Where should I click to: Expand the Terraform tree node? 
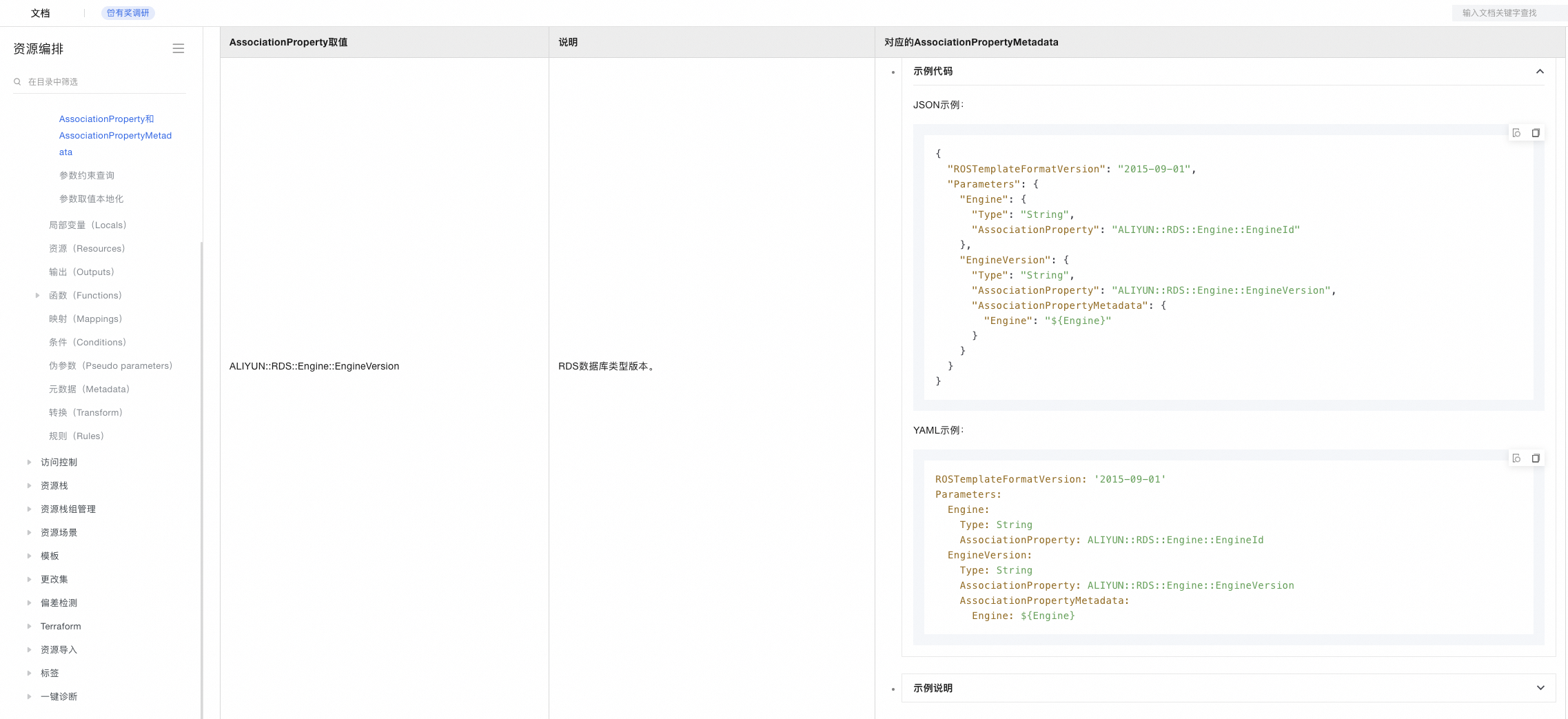[29, 626]
